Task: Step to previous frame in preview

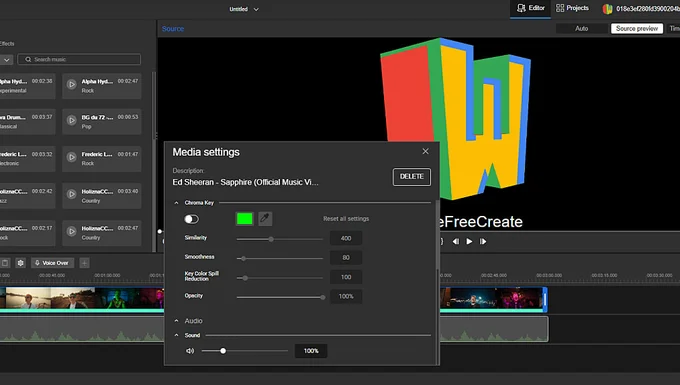Action: click(455, 241)
